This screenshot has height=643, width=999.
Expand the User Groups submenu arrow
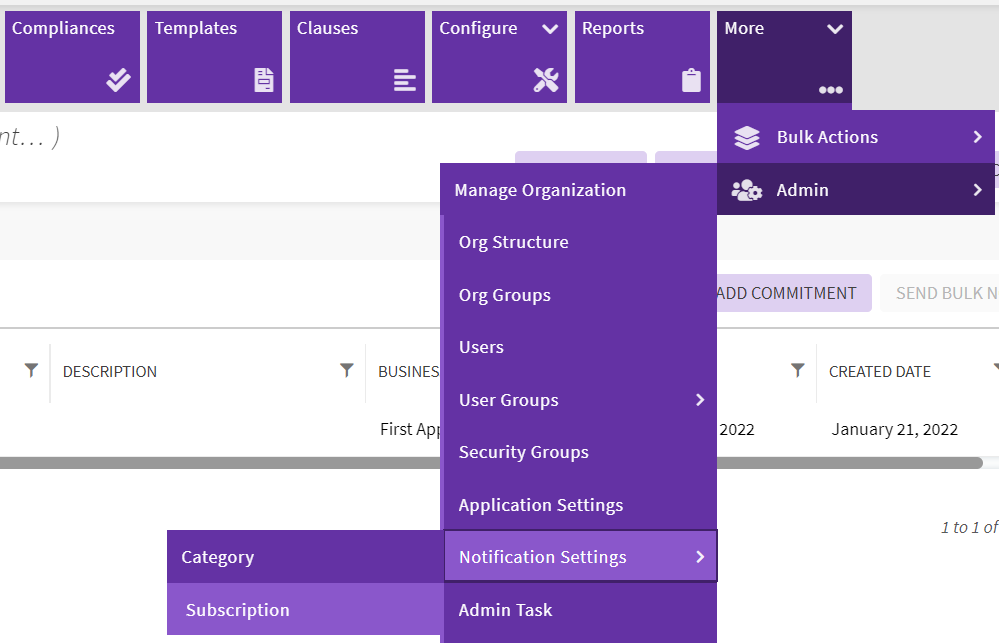(x=700, y=400)
